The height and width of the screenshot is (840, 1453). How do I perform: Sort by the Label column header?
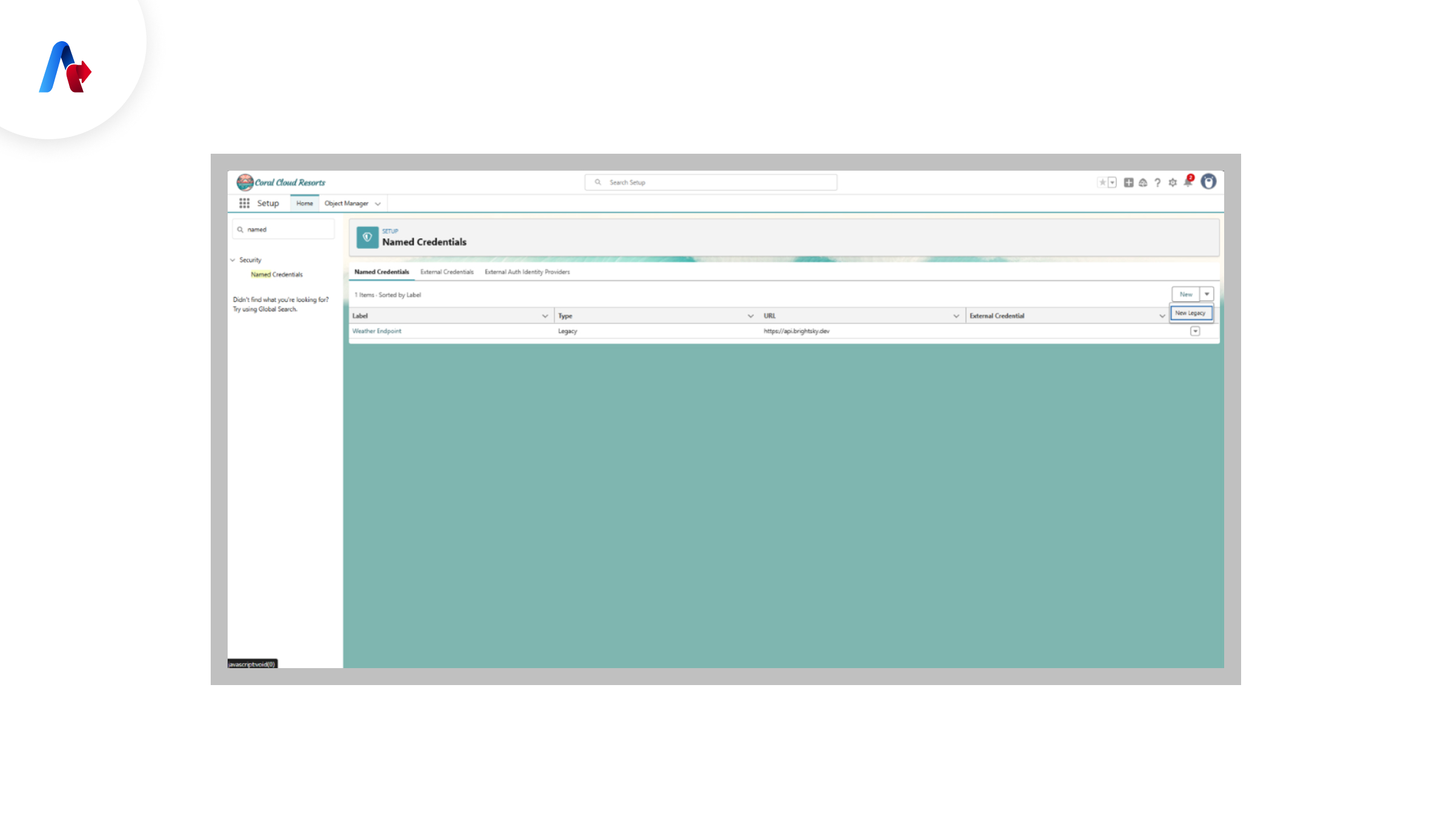360,316
